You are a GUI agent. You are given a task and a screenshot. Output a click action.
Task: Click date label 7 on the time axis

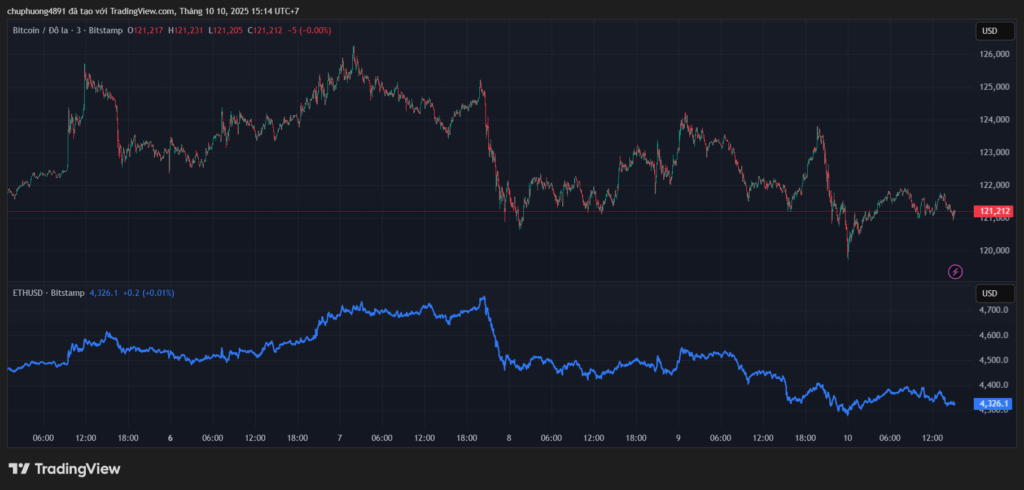[339, 437]
